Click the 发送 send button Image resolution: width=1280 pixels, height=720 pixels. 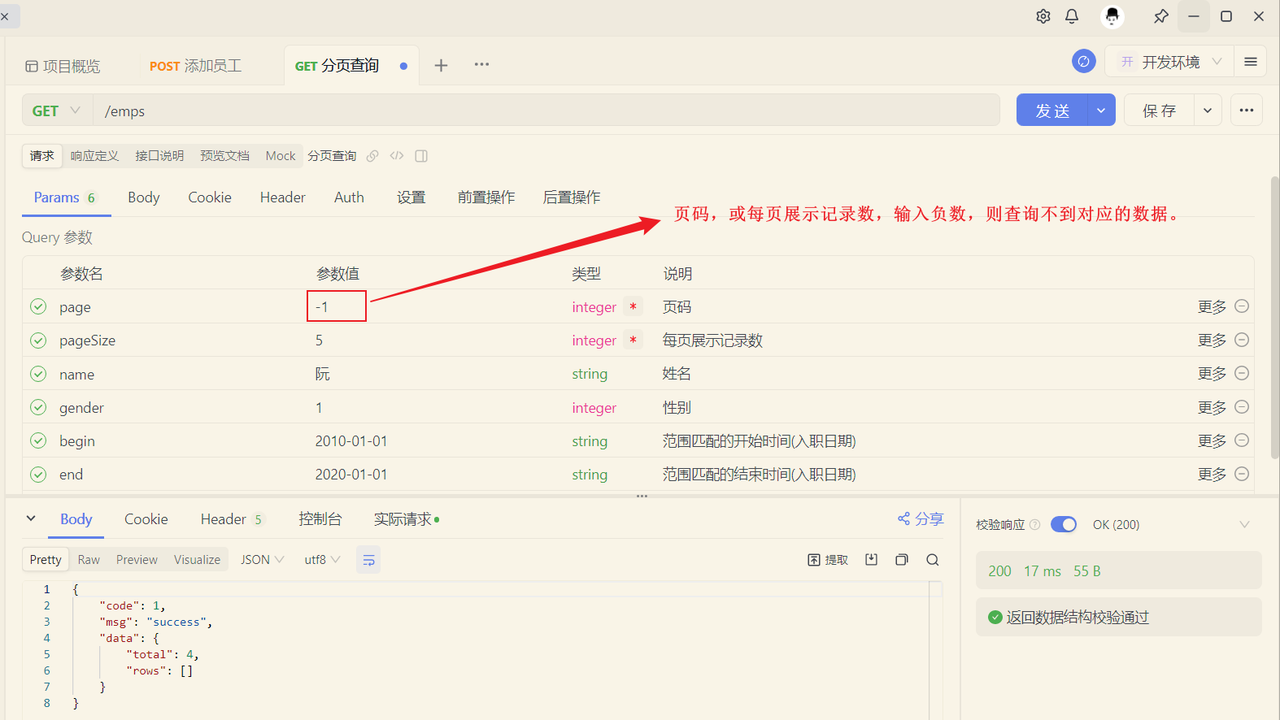point(1051,111)
